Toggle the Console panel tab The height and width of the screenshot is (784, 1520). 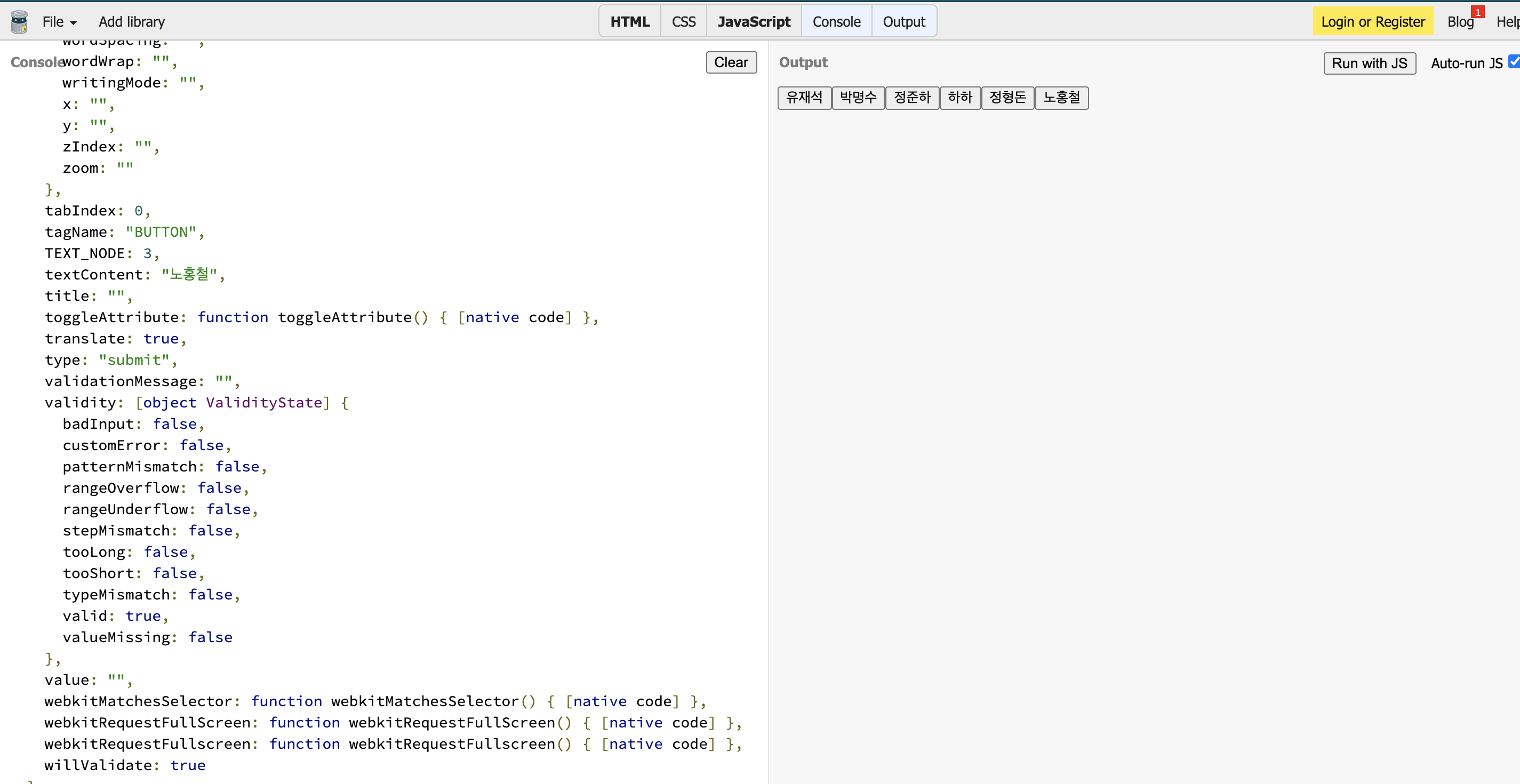836,22
